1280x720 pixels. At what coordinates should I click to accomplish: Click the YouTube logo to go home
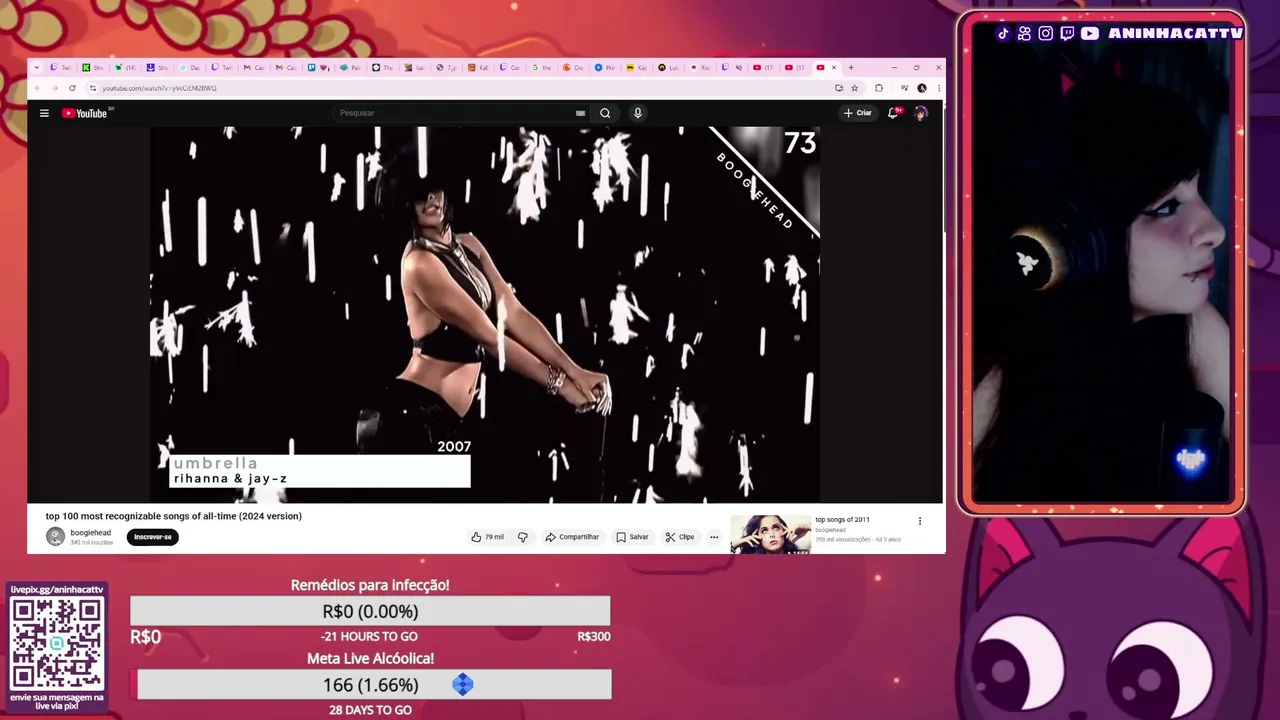pyautogui.click(x=85, y=113)
